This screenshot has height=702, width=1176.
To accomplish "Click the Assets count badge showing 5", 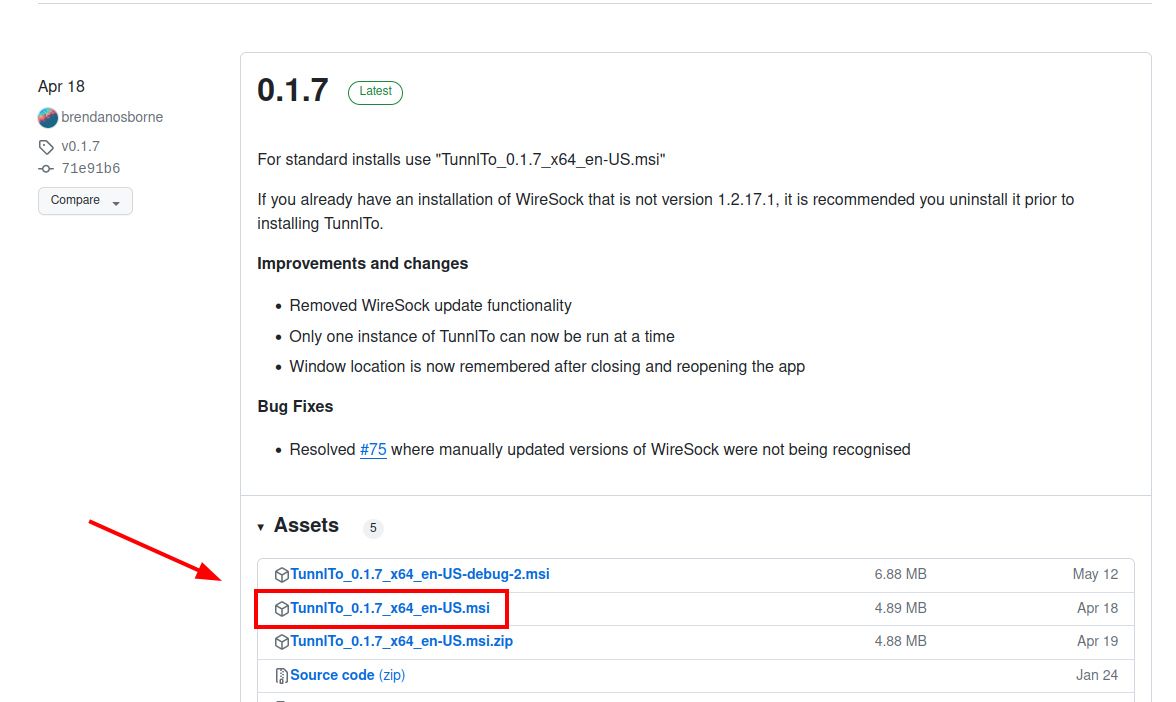I will tap(373, 528).
